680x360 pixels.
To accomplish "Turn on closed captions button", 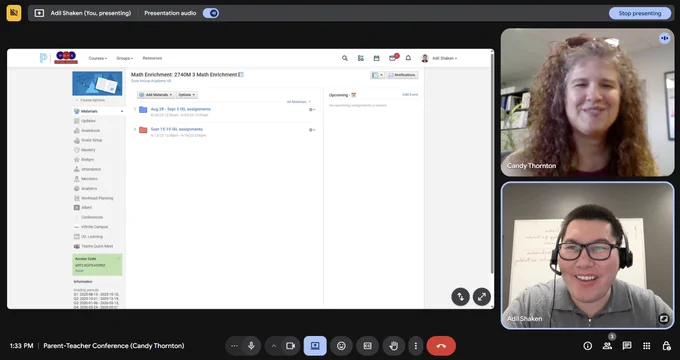I will click(367, 346).
